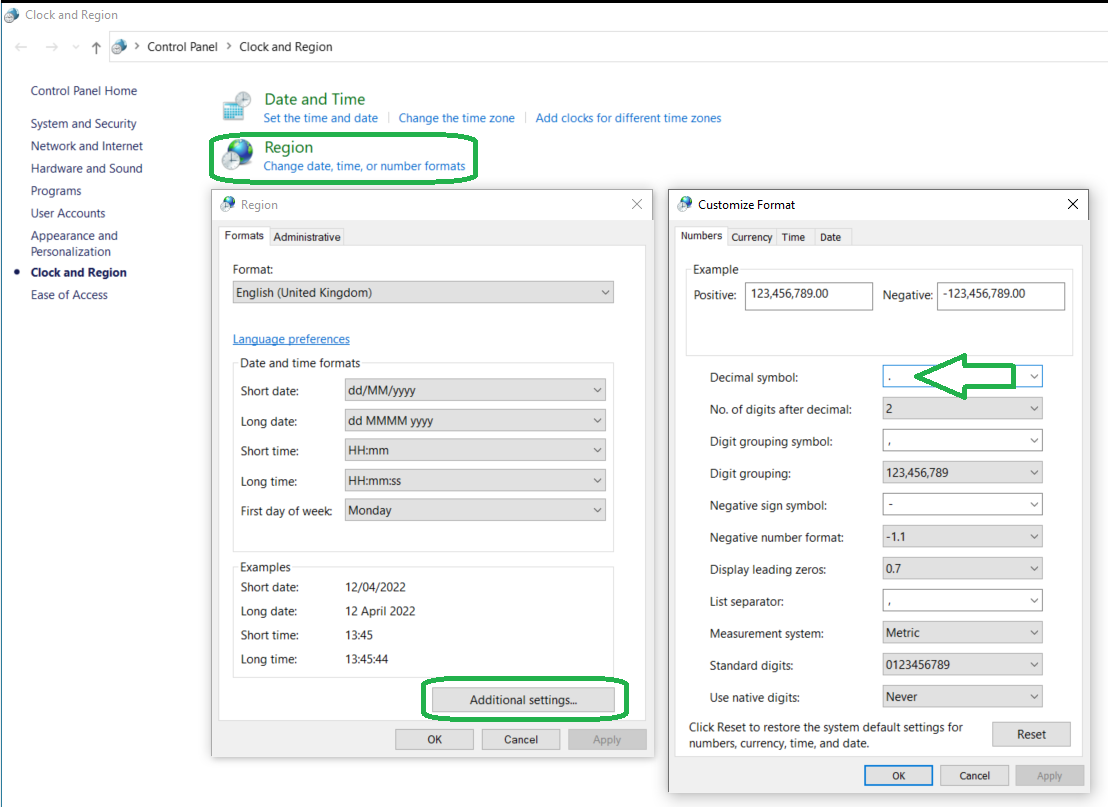Click Set the time and date
This screenshot has height=807, width=1108.
(321, 118)
